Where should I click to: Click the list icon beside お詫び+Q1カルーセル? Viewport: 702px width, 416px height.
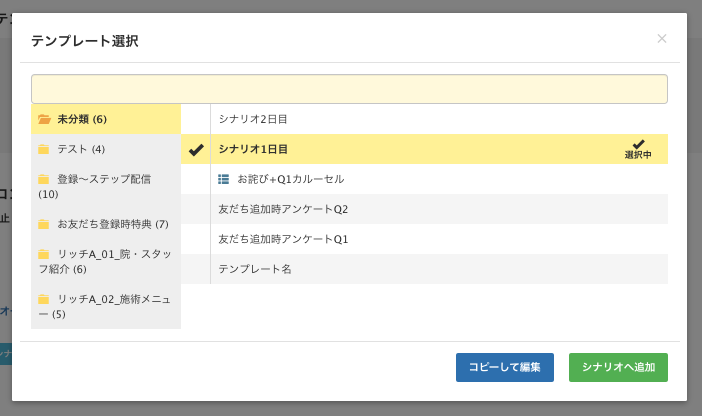pos(224,179)
